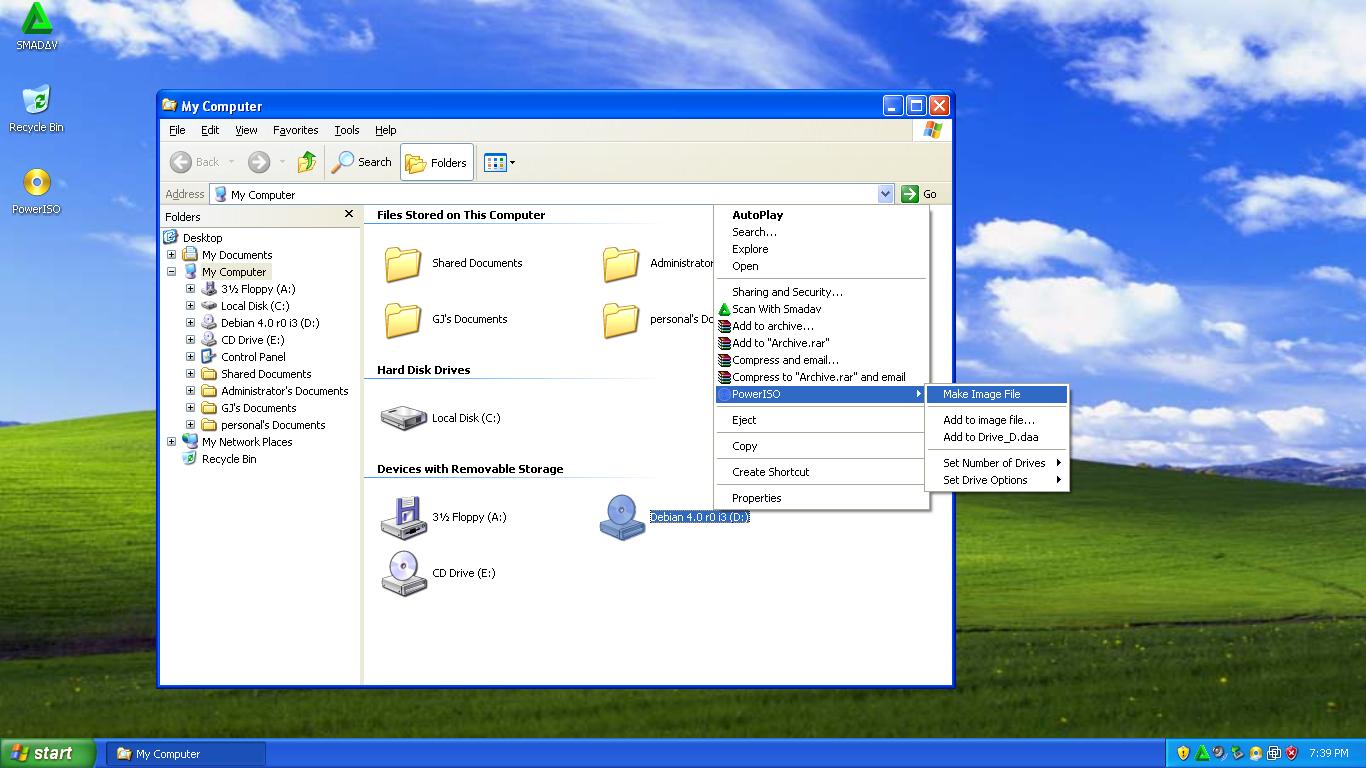Open the address bar dropdown arrow
The width and height of the screenshot is (1366, 768).
(x=885, y=194)
